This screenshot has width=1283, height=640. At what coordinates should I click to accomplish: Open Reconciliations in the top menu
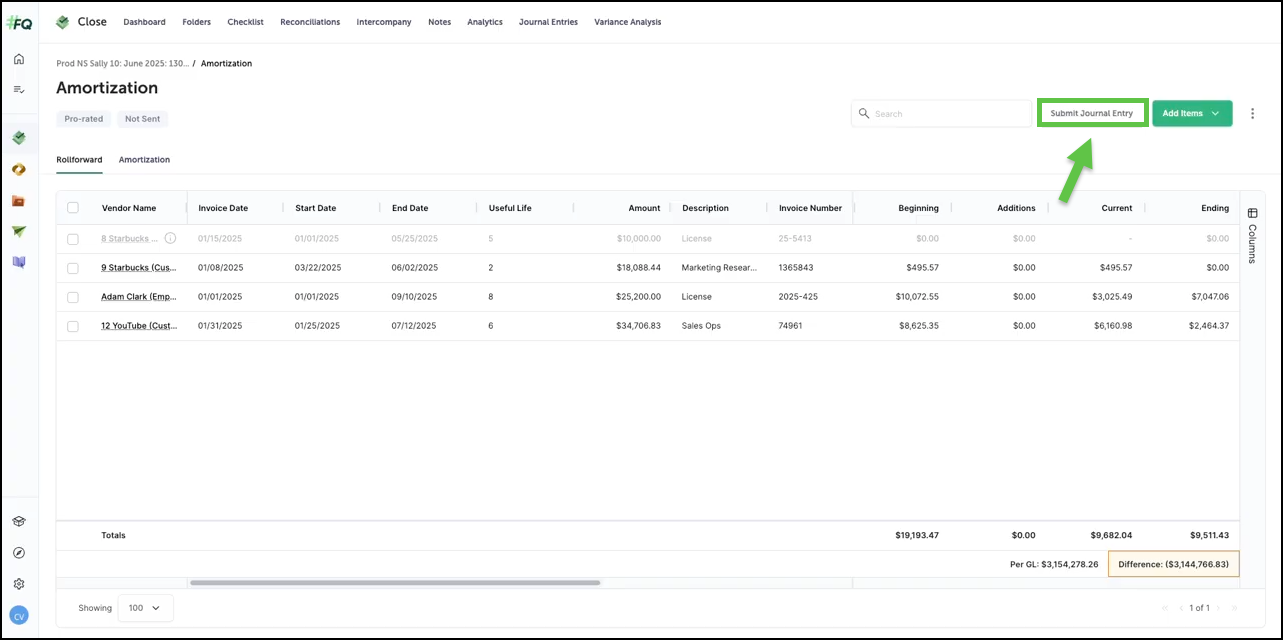[310, 22]
